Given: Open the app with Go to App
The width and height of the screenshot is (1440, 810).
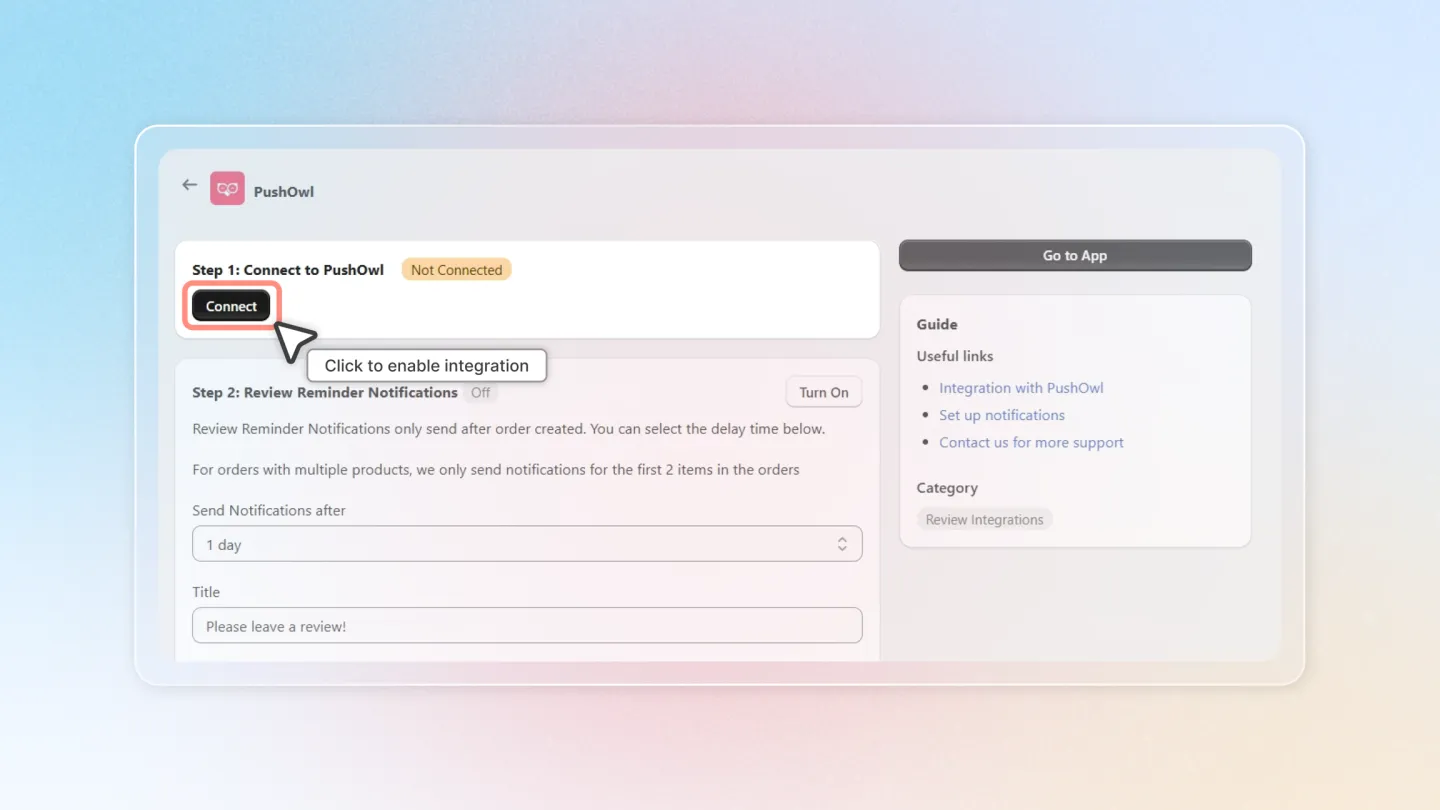Looking at the screenshot, I should (x=1075, y=255).
